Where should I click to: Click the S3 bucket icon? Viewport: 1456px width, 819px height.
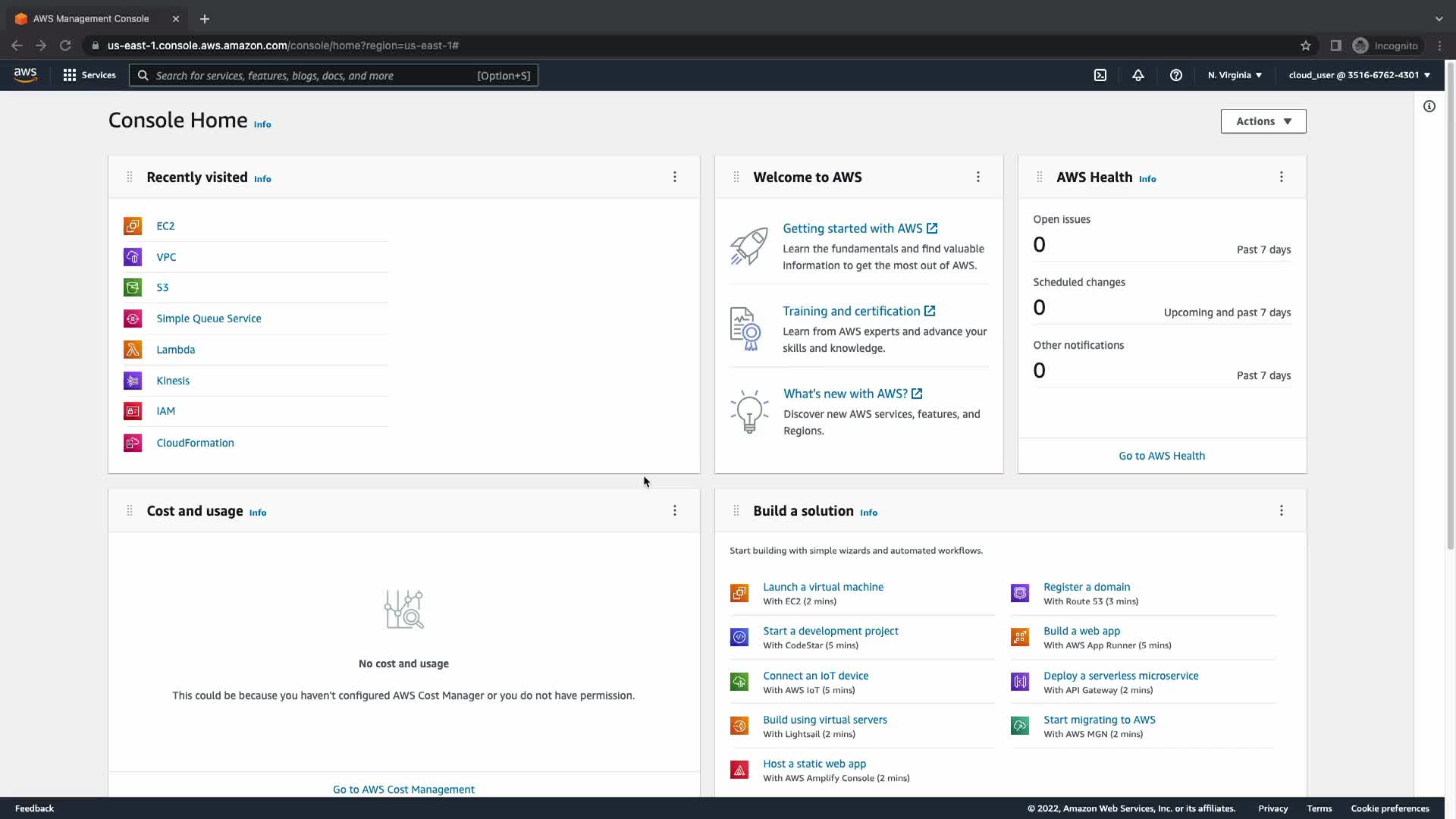pos(133,287)
